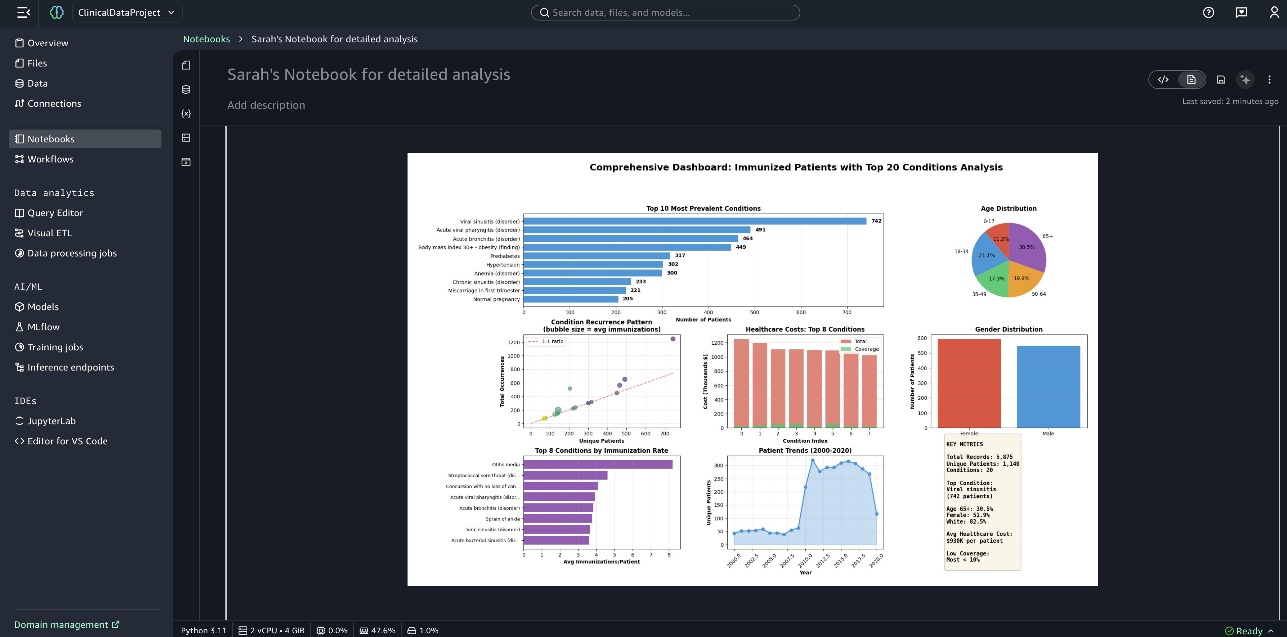Open the data sources panel icon

point(186,89)
